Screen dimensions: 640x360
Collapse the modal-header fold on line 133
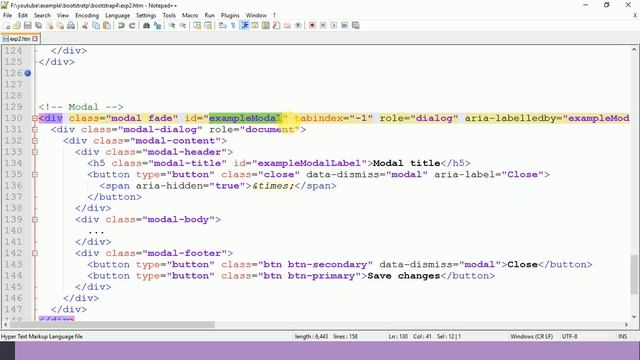click(x=35, y=152)
